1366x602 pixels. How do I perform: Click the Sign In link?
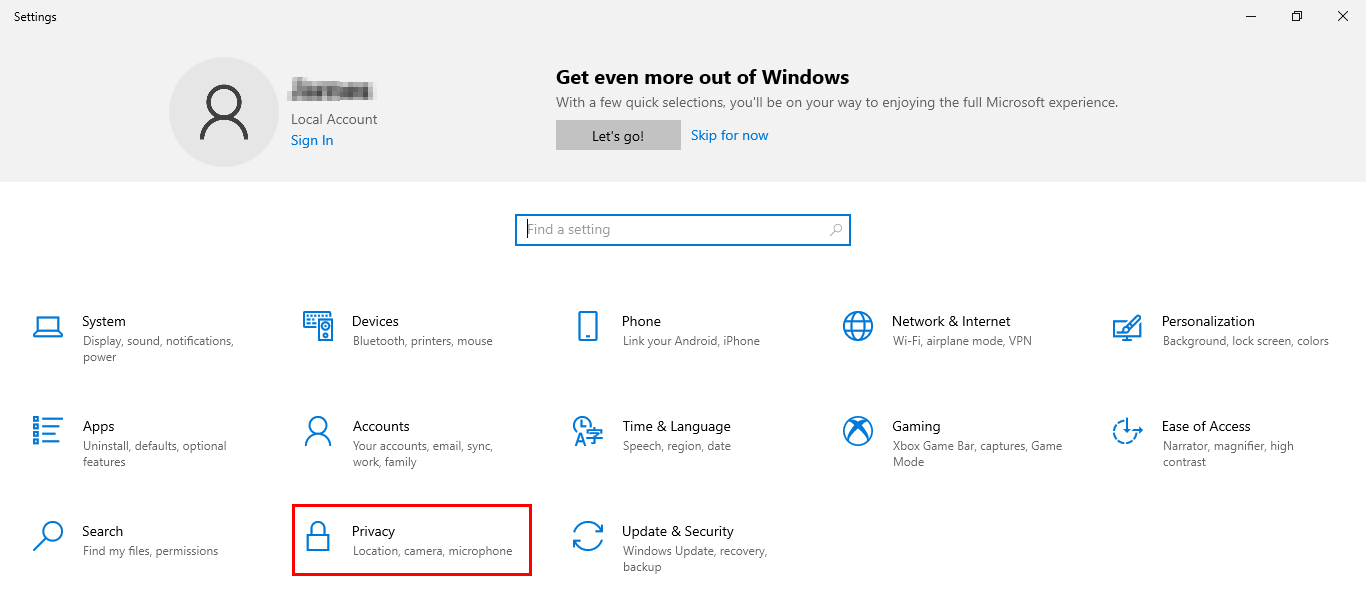312,140
